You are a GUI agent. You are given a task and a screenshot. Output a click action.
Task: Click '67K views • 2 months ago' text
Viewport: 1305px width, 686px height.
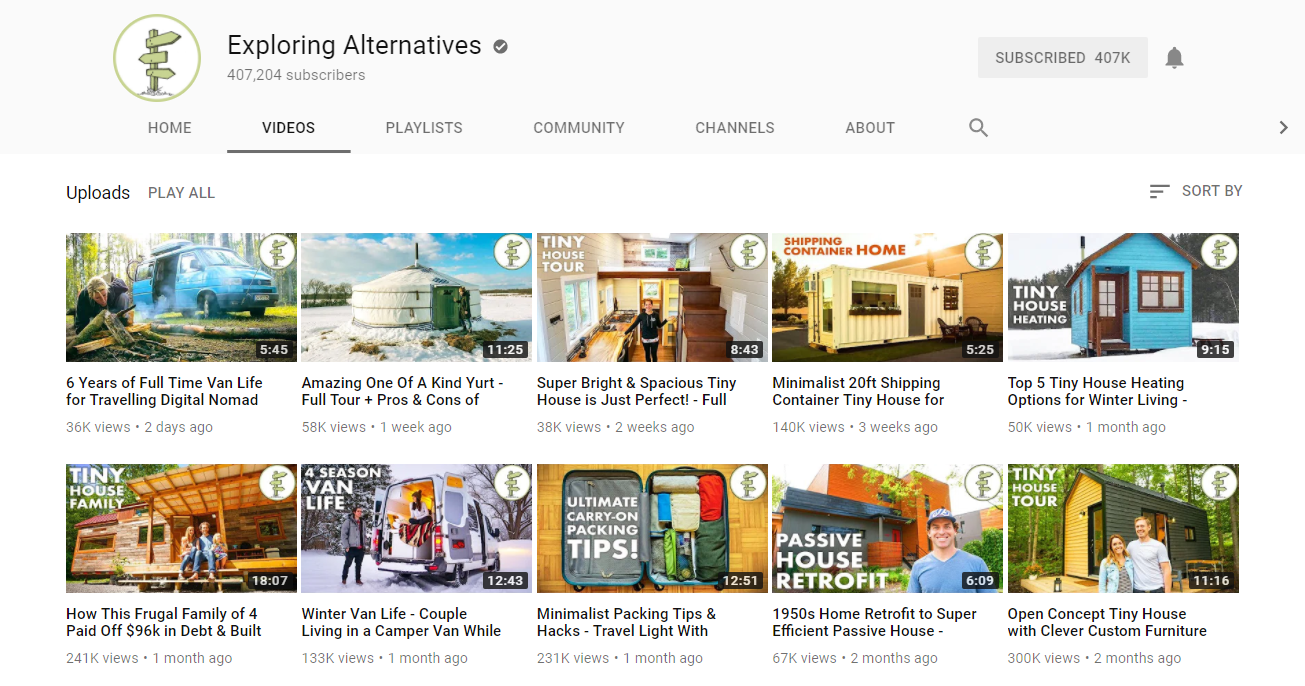[x=855, y=658]
